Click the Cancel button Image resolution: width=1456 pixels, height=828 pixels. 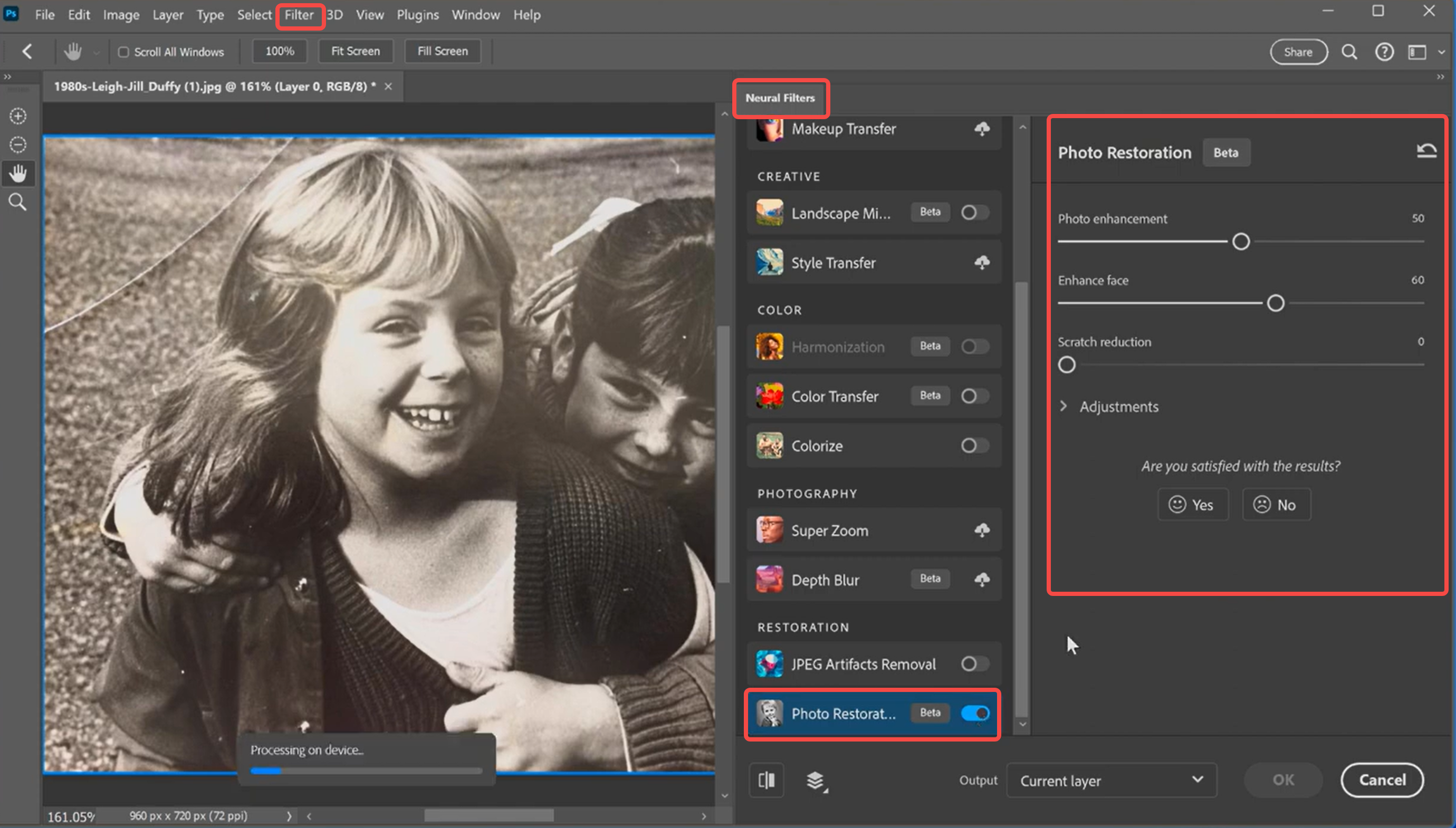(1382, 779)
